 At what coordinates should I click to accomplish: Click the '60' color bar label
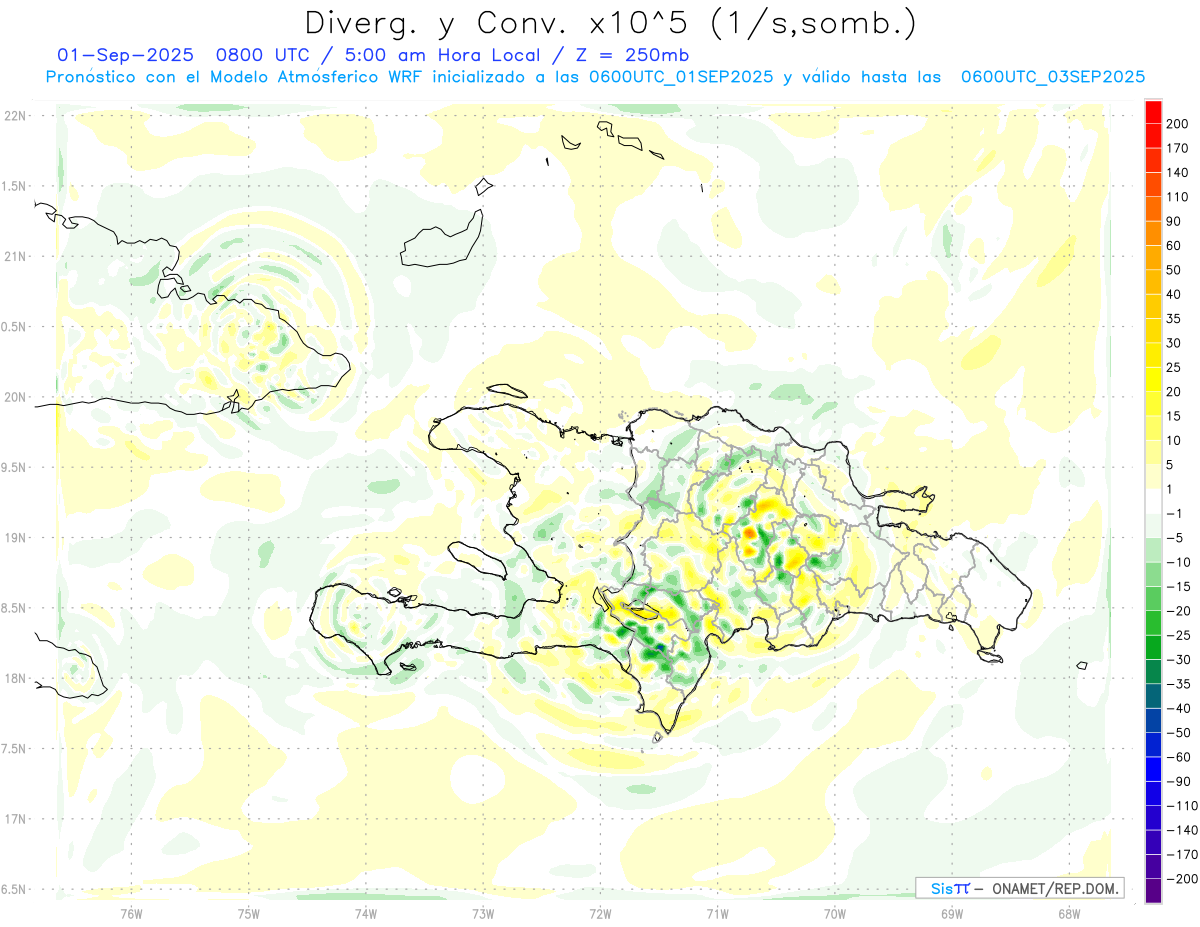pyautogui.click(x=1173, y=245)
